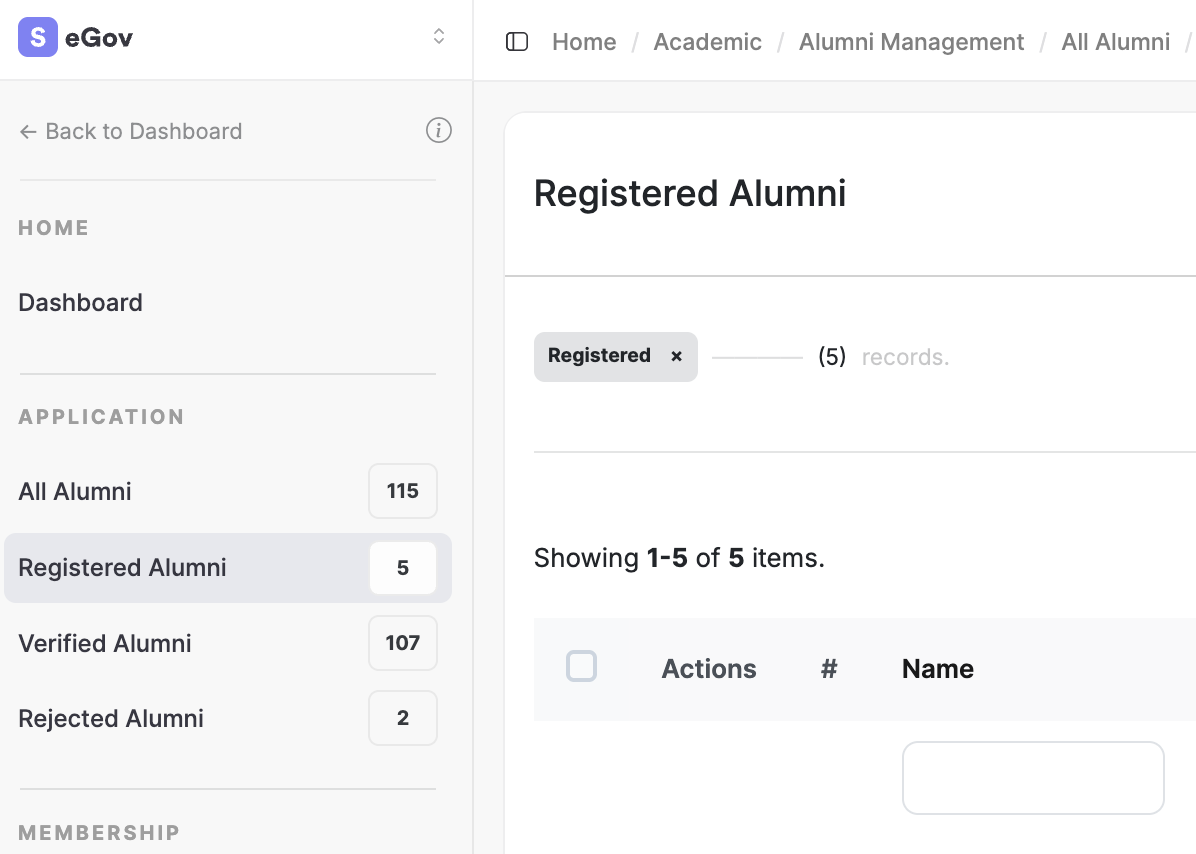Open Verified Alumni list

pyautogui.click(x=105, y=643)
